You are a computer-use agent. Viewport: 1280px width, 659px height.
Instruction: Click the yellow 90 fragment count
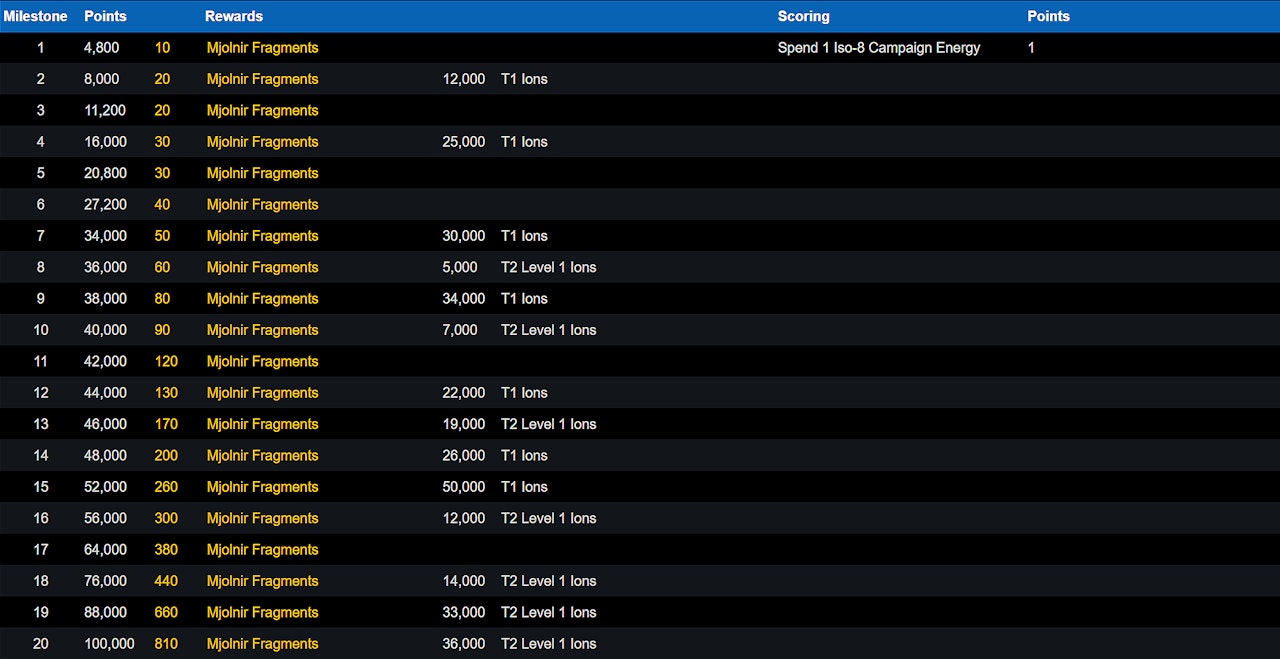[x=162, y=330]
